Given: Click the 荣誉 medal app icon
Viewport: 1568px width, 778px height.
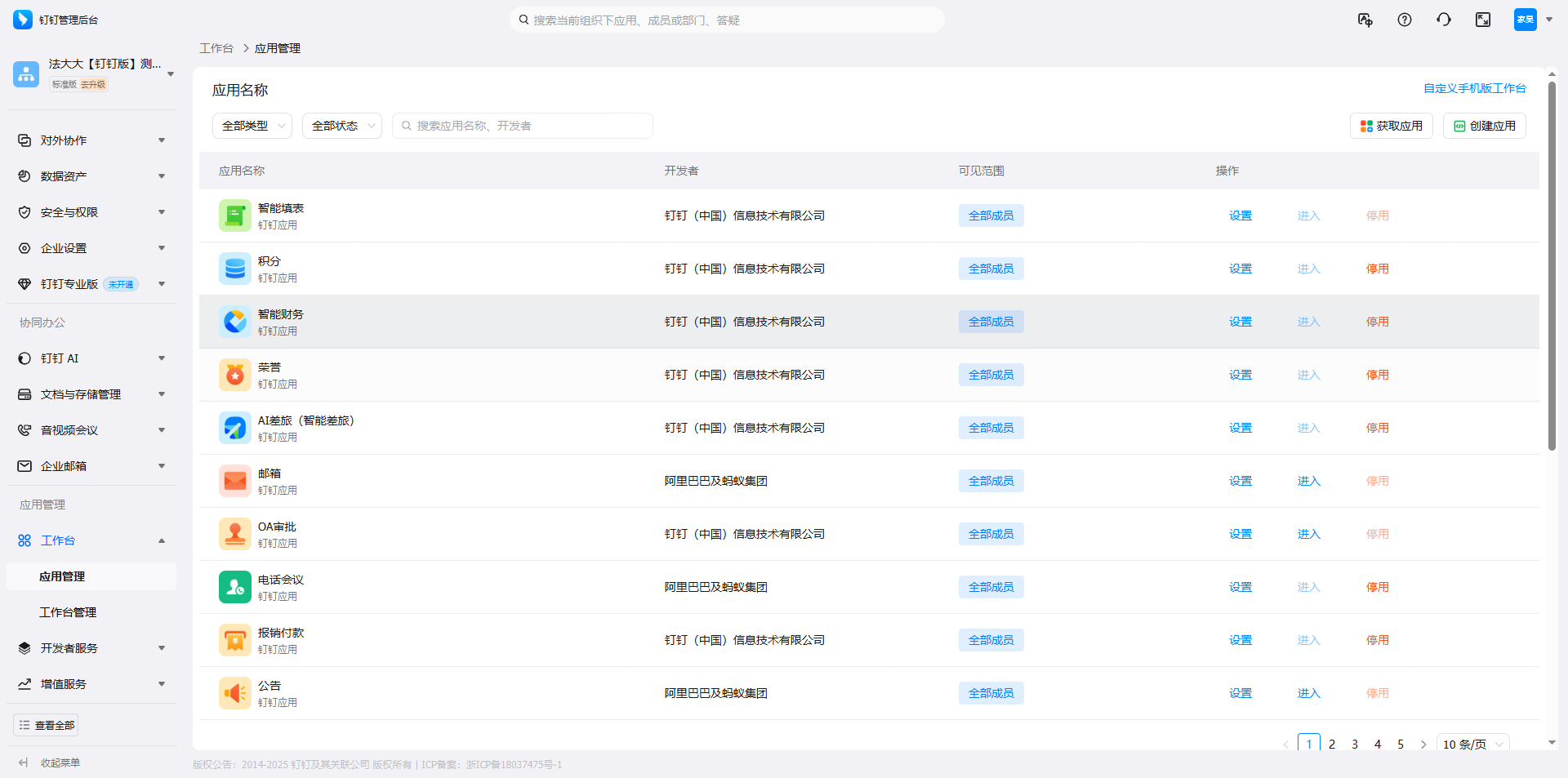Looking at the screenshot, I should click(235, 375).
